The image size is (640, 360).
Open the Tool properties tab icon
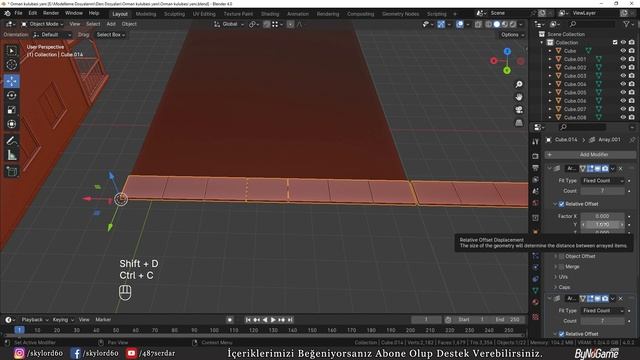tap(536, 142)
